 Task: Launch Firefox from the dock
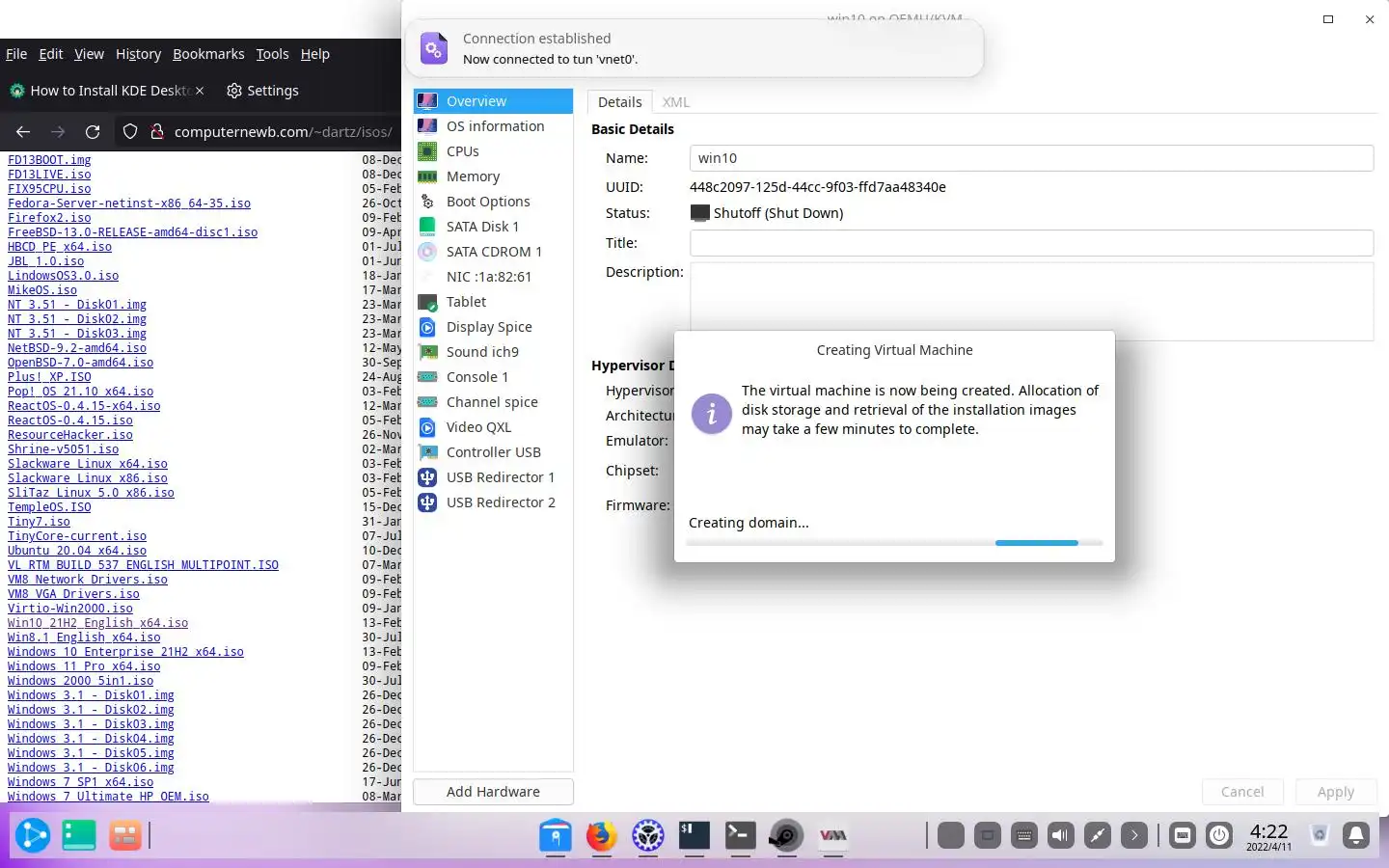(x=601, y=835)
